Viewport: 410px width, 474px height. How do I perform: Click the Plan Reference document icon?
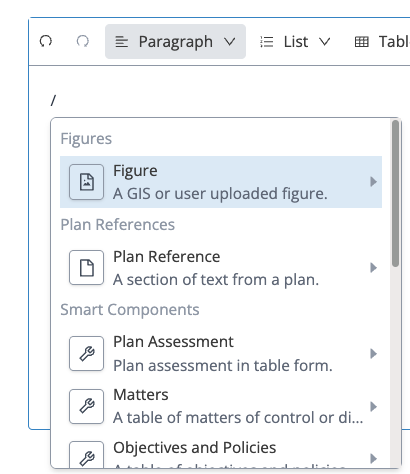[87, 268]
